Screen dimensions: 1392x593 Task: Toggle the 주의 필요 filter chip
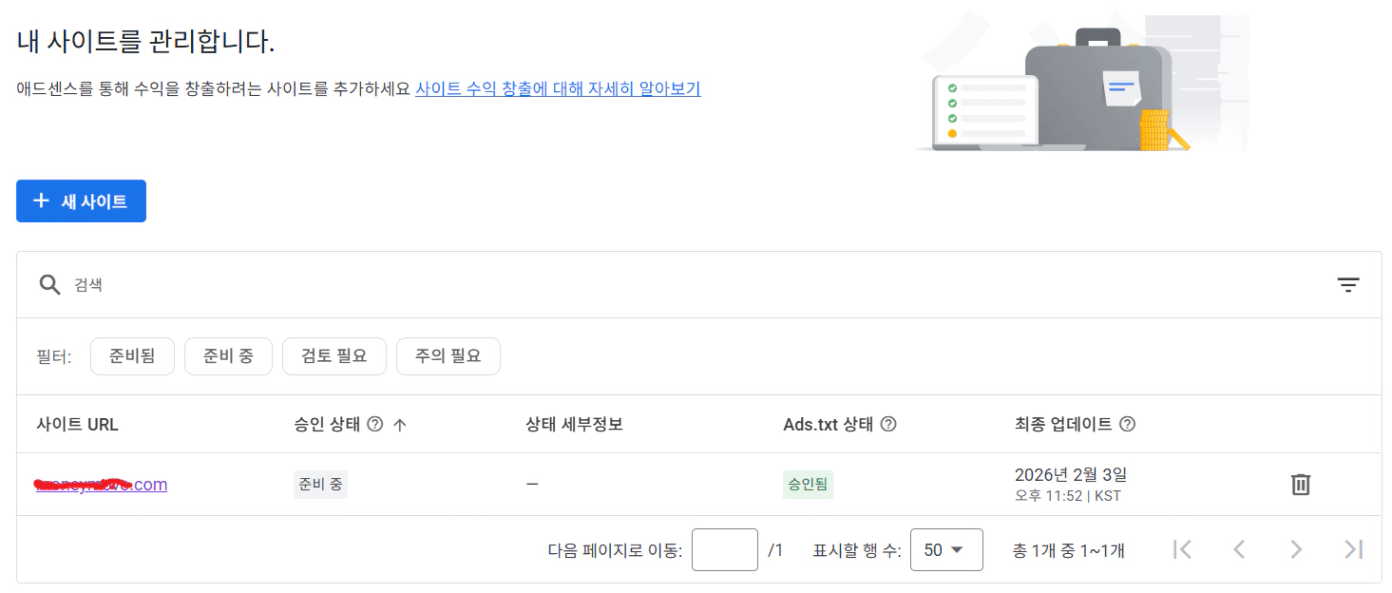(448, 356)
